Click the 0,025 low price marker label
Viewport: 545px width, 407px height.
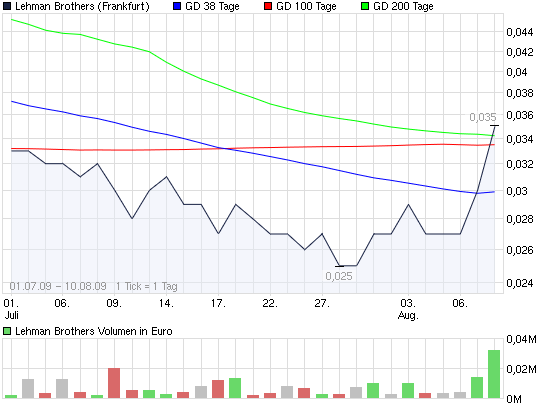pos(339,276)
